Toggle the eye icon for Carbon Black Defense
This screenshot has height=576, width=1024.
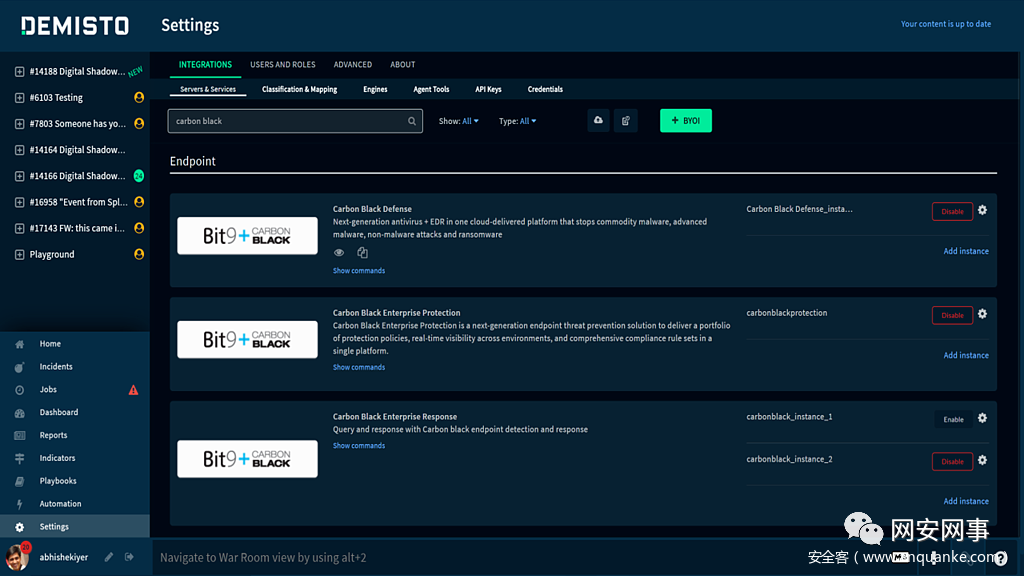pos(339,253)
